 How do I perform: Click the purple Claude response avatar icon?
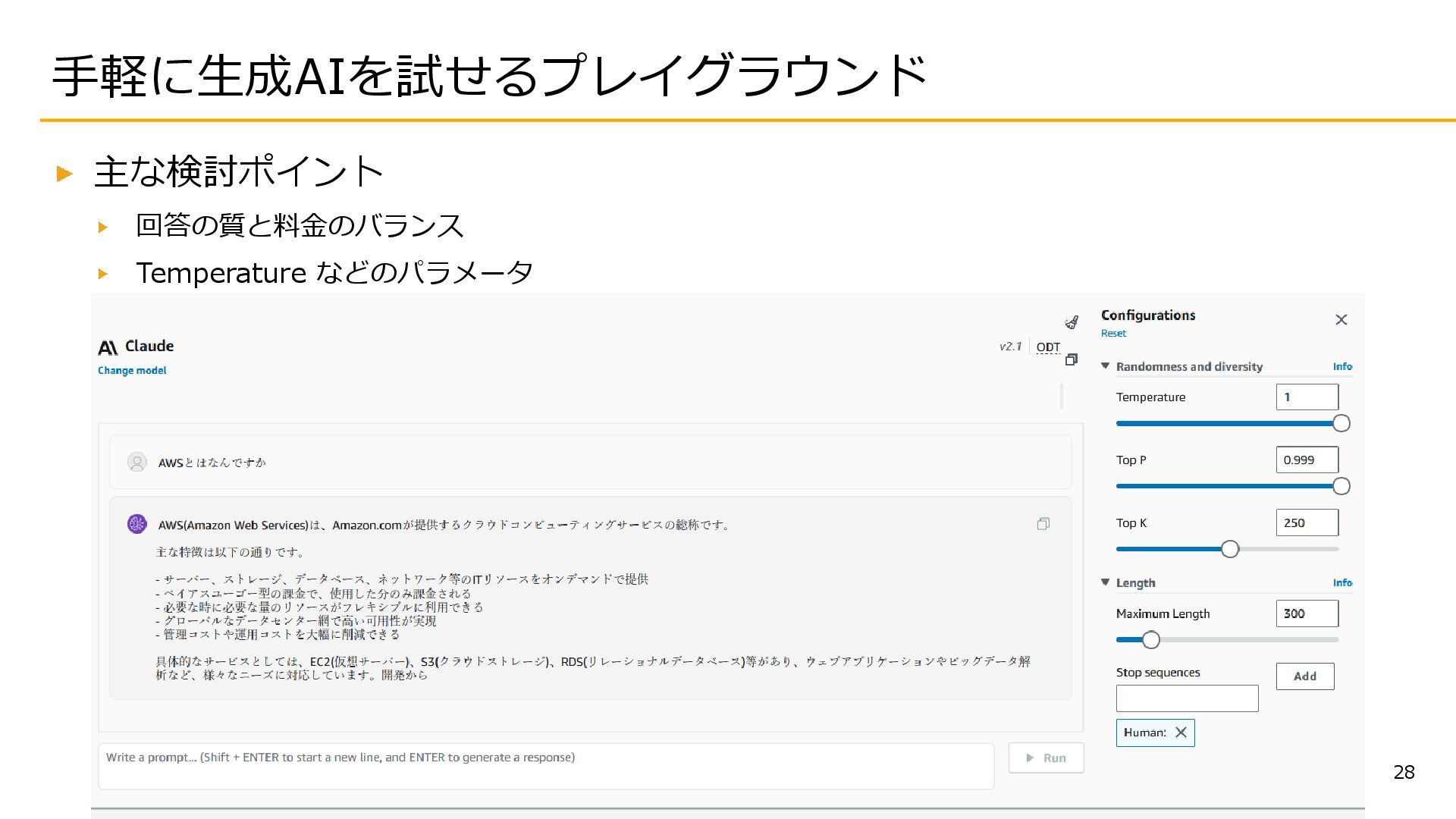(x=136, y=524)
